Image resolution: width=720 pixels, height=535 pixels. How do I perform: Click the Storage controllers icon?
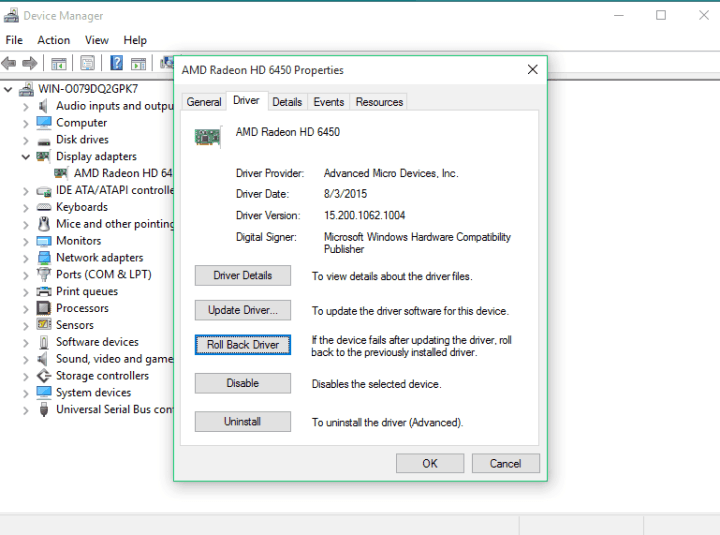pos(44,376)
